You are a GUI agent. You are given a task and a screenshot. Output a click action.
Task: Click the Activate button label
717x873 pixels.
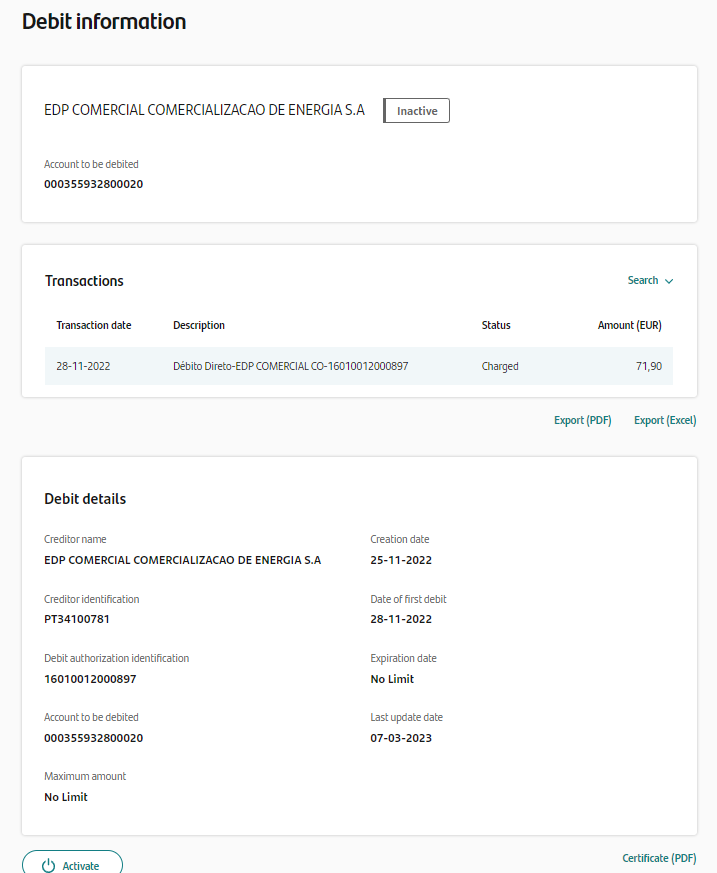pyautogui.click(x=81, y=866)
